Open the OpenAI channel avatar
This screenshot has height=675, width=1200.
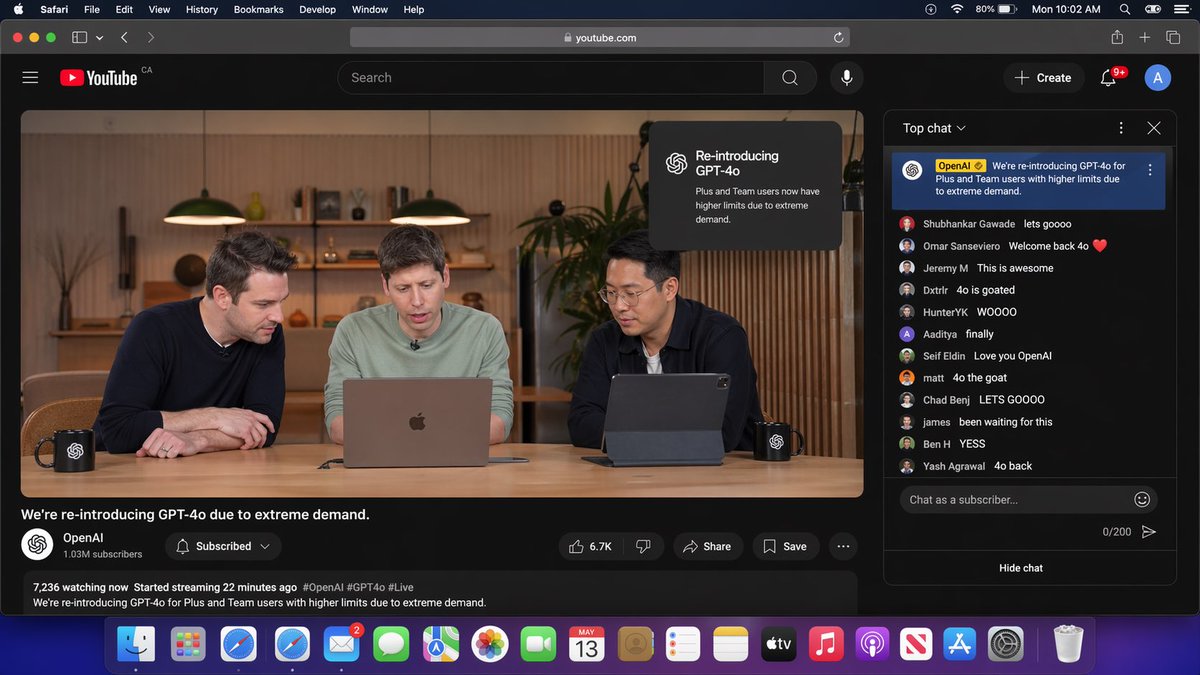click(38, 544)
